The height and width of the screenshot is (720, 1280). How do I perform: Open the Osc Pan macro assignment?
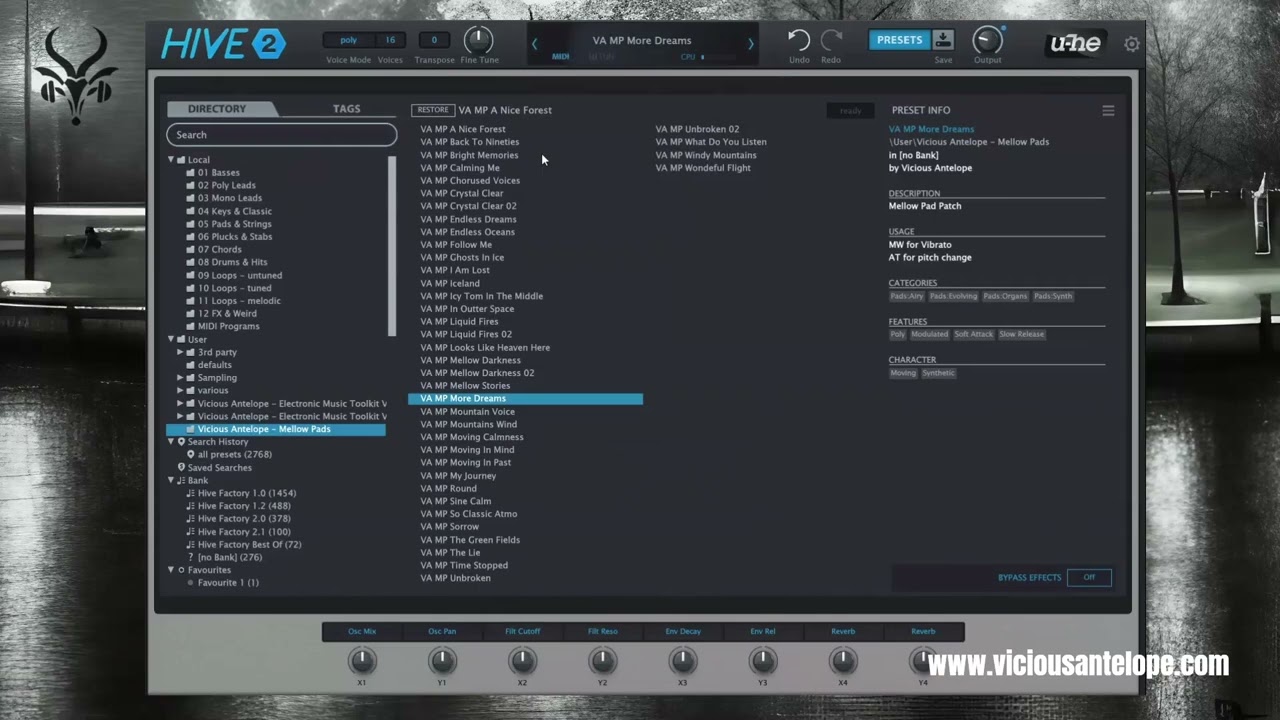(x=442, y=632)
